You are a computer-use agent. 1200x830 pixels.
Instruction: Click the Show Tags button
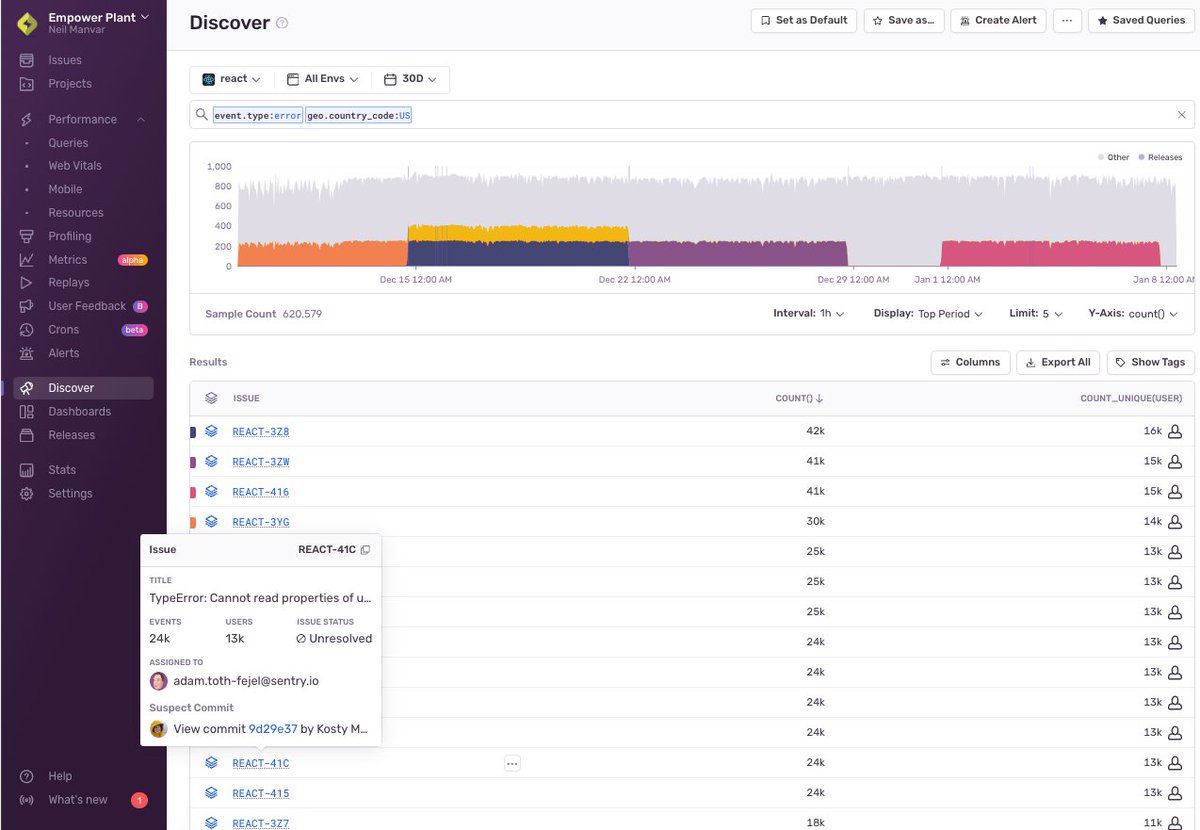point(1150,362)
